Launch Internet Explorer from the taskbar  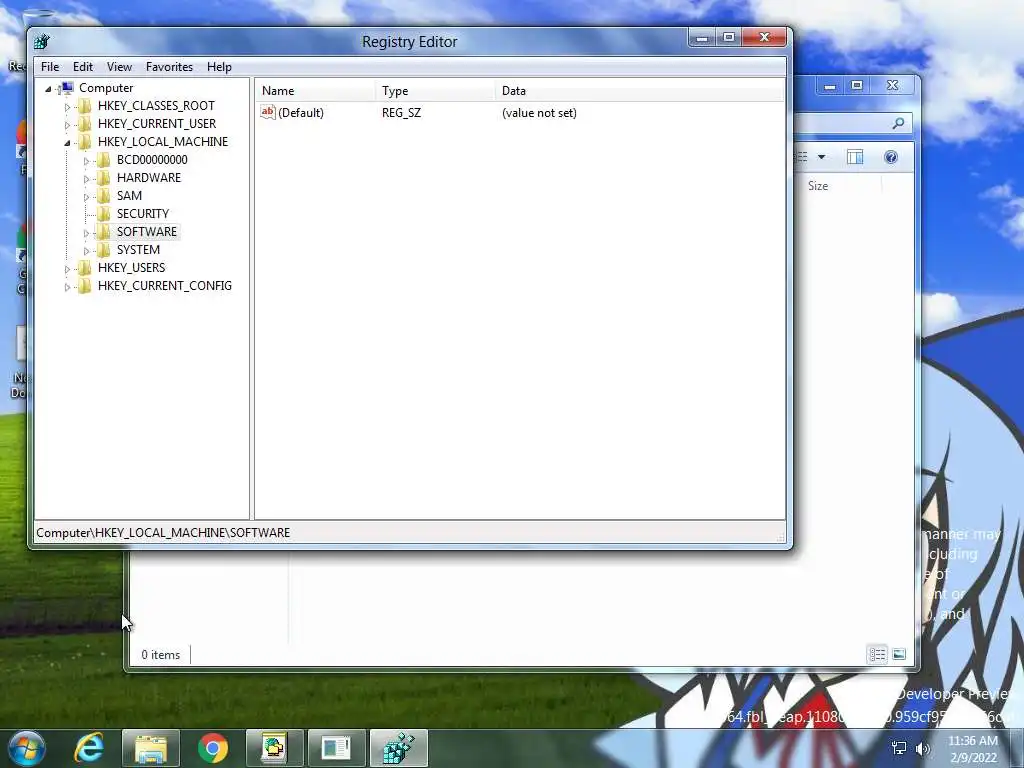pos(89,748)
